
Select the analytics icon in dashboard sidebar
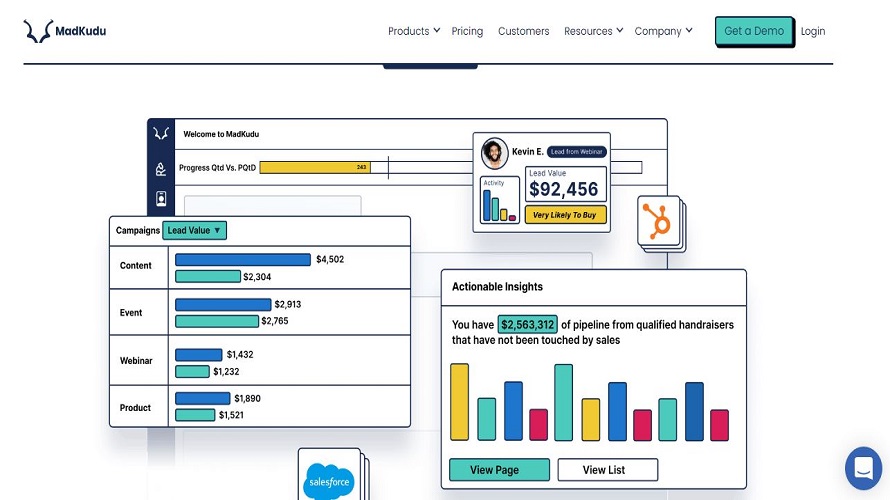[161, 169]
